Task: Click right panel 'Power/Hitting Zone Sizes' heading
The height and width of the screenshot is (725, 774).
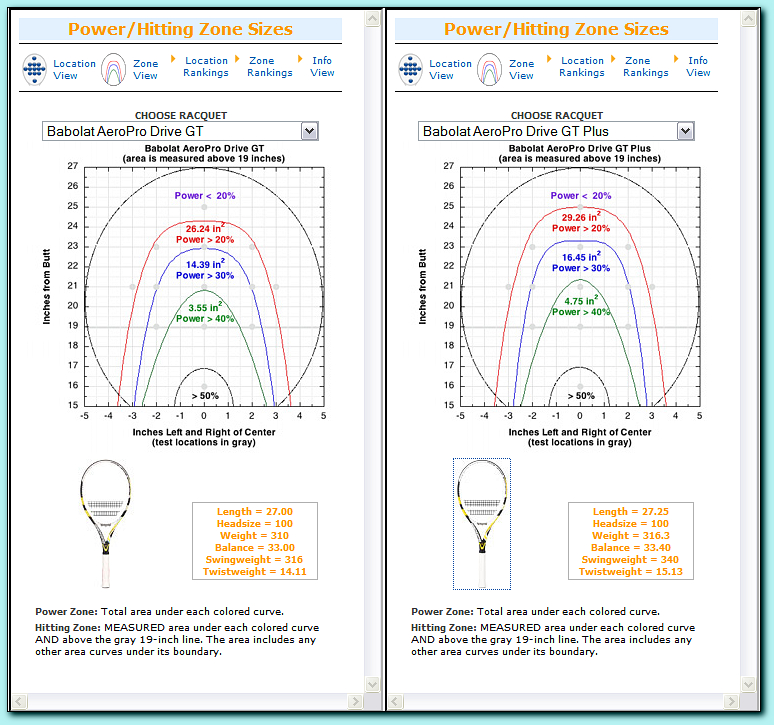Action: coord(556,29)
